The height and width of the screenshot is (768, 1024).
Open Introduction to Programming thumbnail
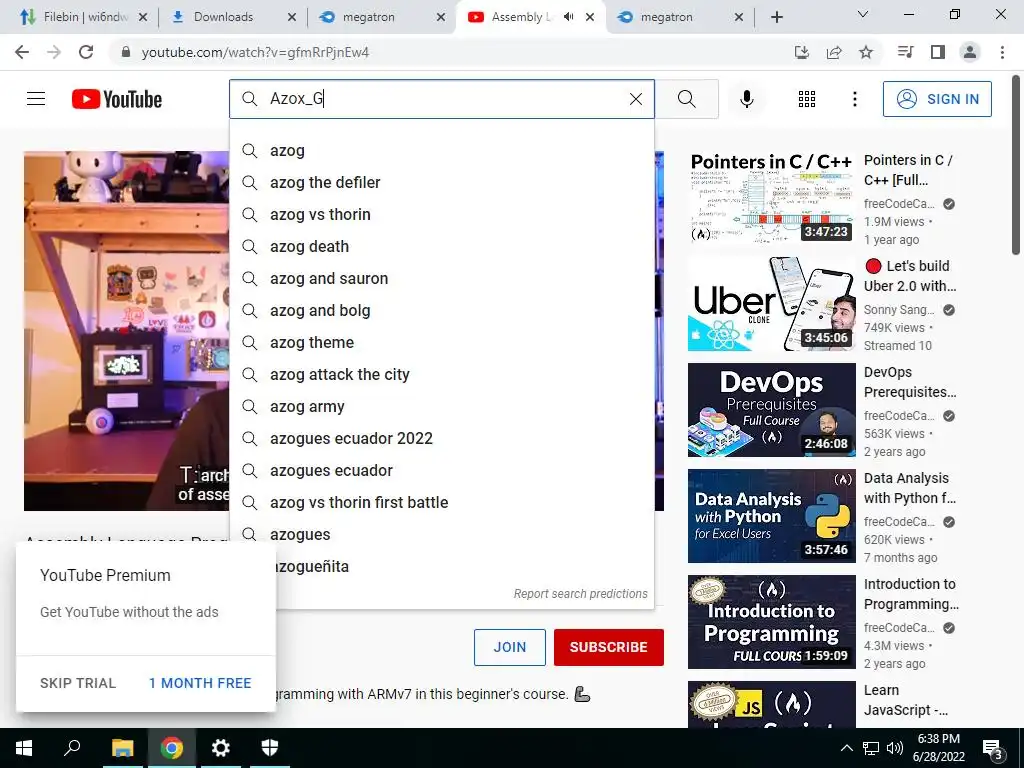point(771,622)
